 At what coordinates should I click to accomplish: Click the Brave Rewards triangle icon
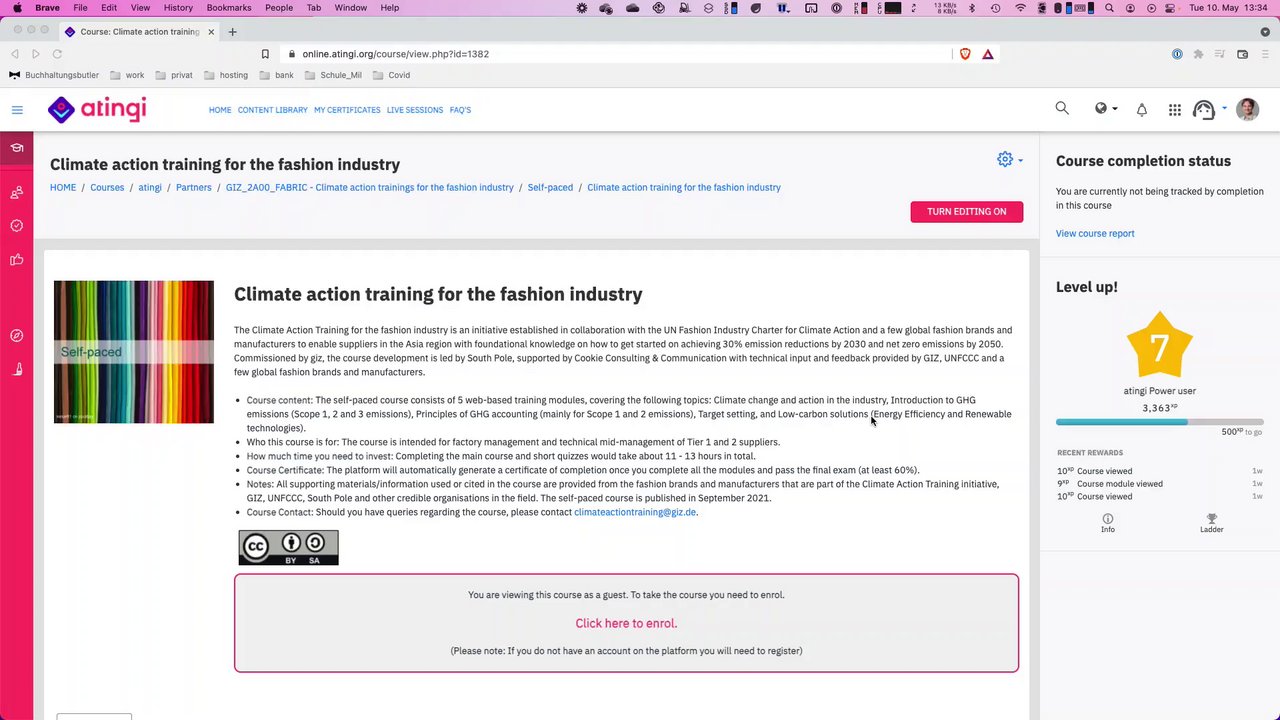(x=988, y=54)
